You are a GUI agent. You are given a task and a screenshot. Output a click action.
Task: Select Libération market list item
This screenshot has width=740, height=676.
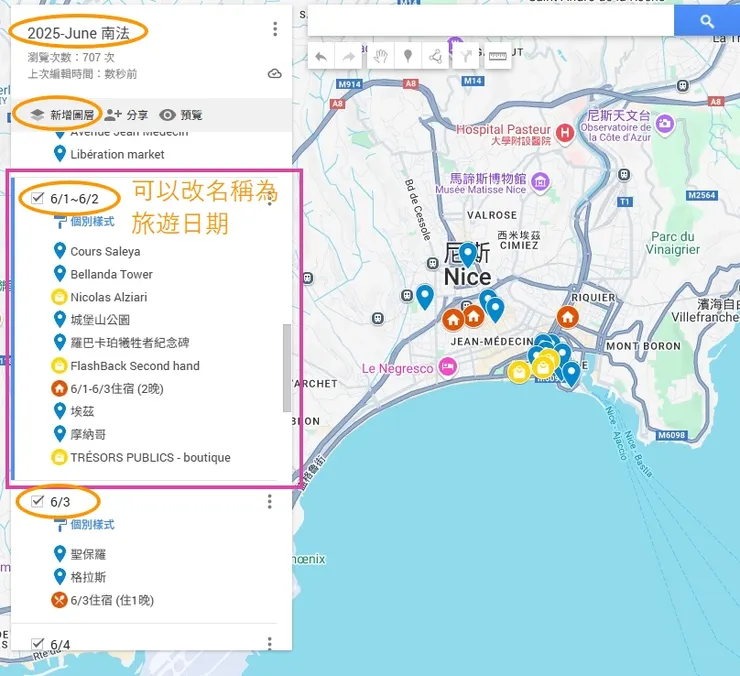click(117, 154)
